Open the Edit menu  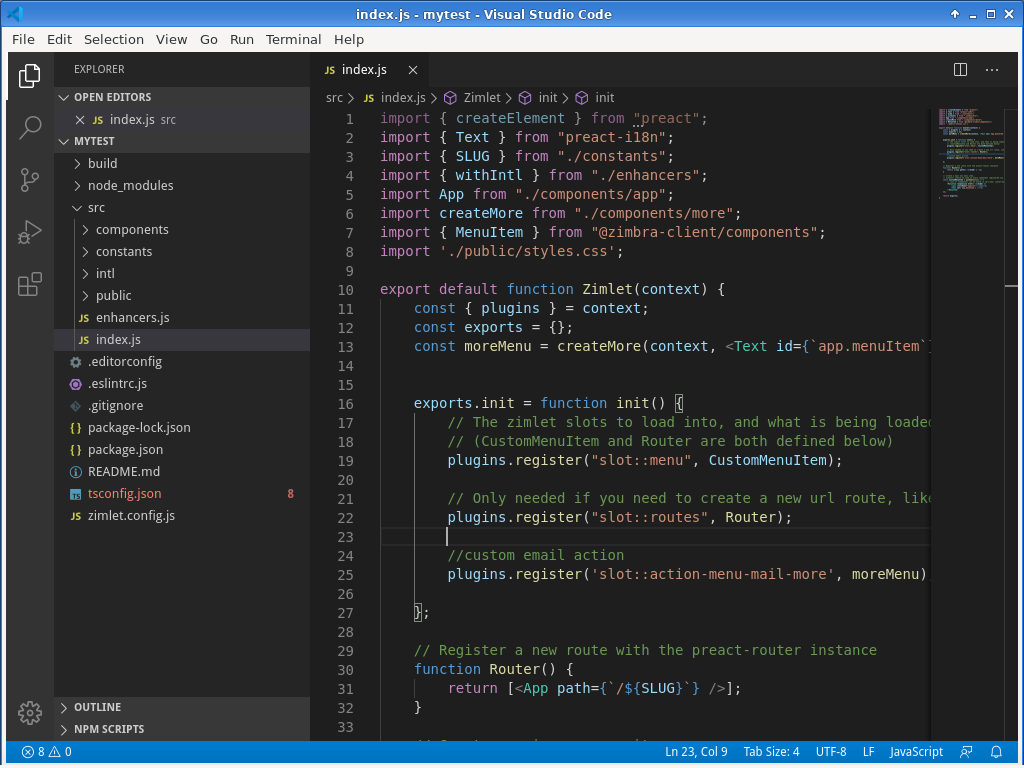click(59, 40)
